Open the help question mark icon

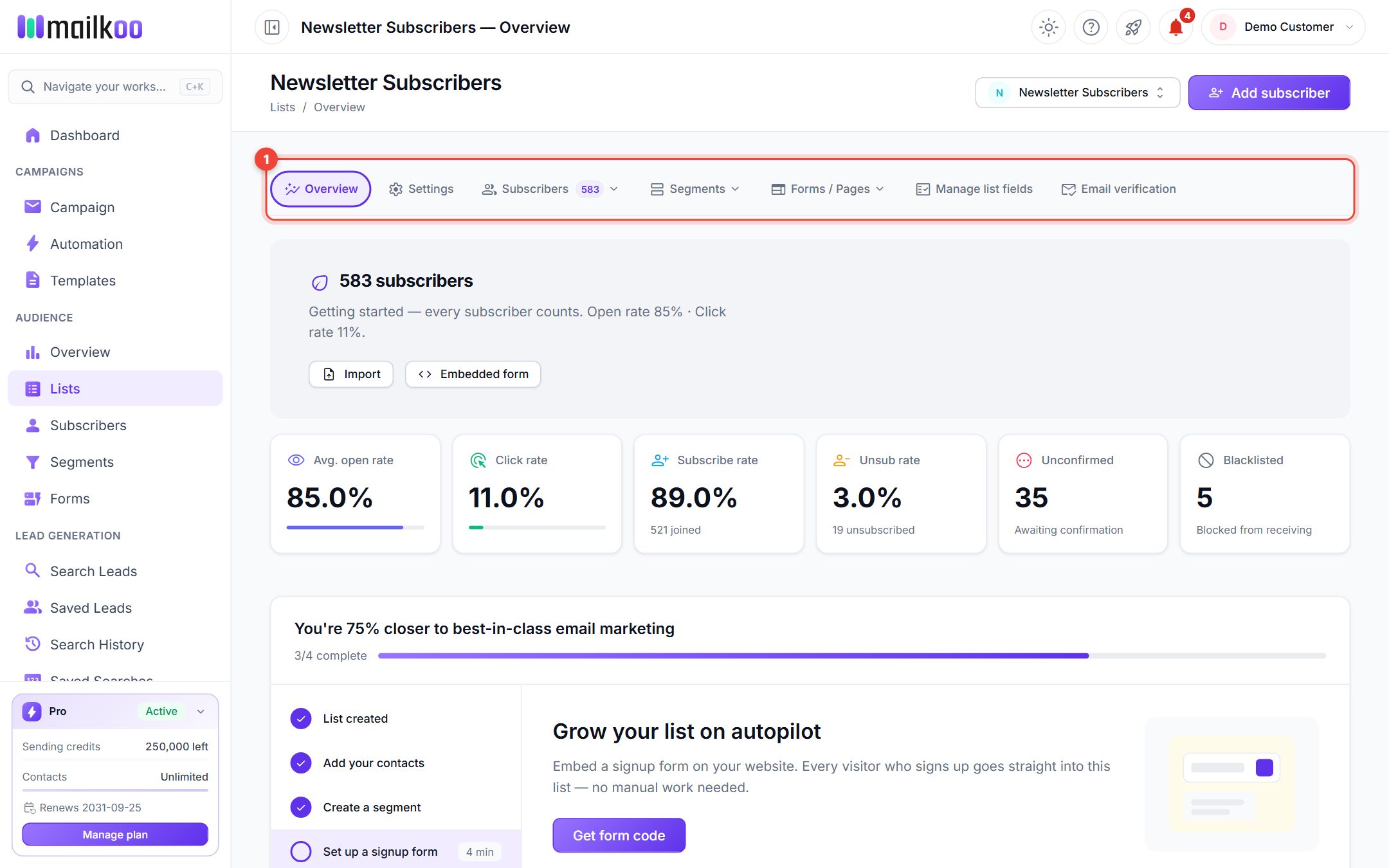point(1091,27)
